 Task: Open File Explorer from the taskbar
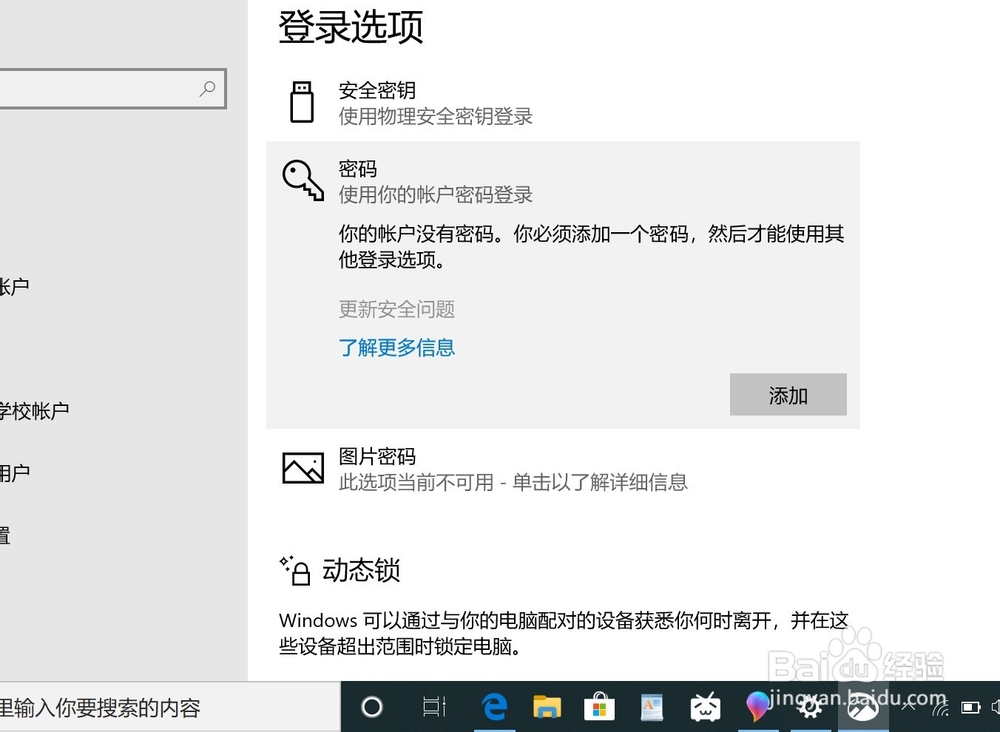pos(547,707)
